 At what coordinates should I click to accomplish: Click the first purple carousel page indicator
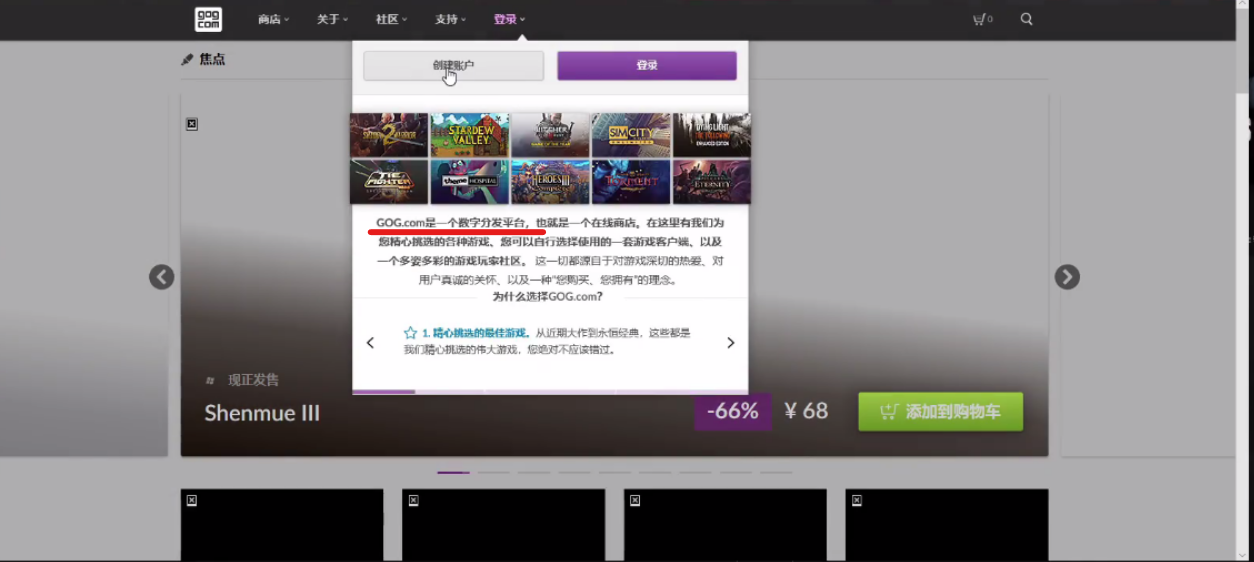tap(453, 472)
